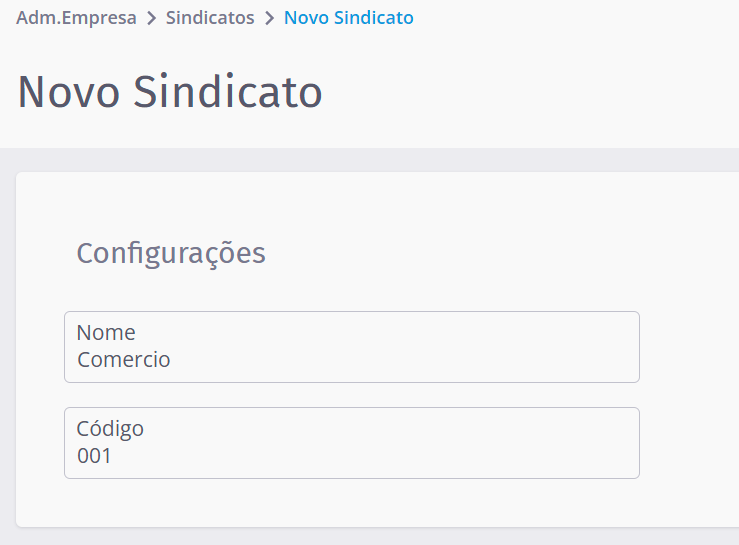739x545 pixels.
Task: Click the Novo Sindicato page title
Action: tap(170, 92)
